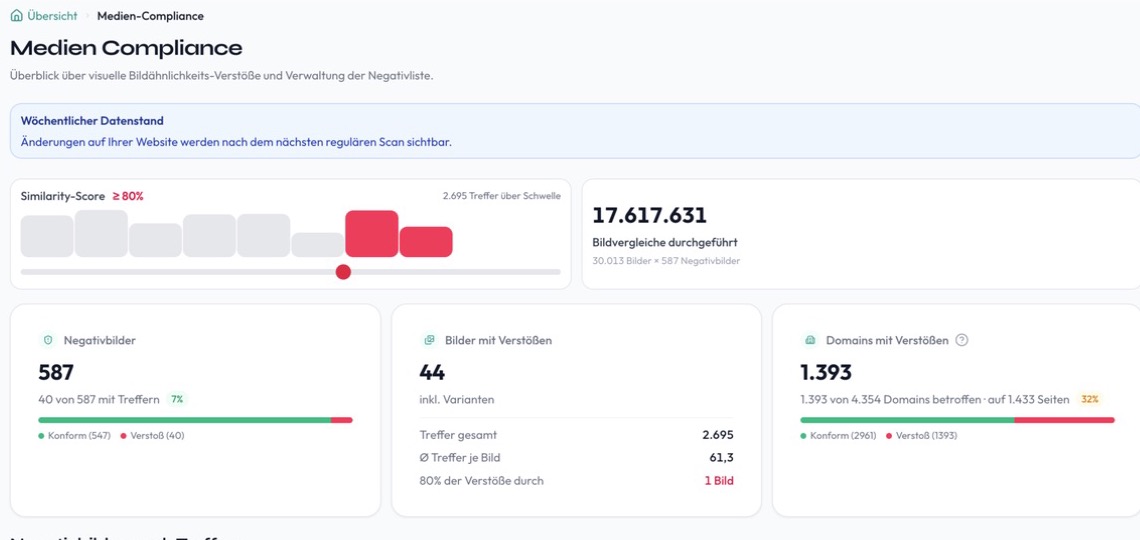Screen dimensions: 1140x540
Task: Click 'Konform (547)' legend entry
Action: 74,436
